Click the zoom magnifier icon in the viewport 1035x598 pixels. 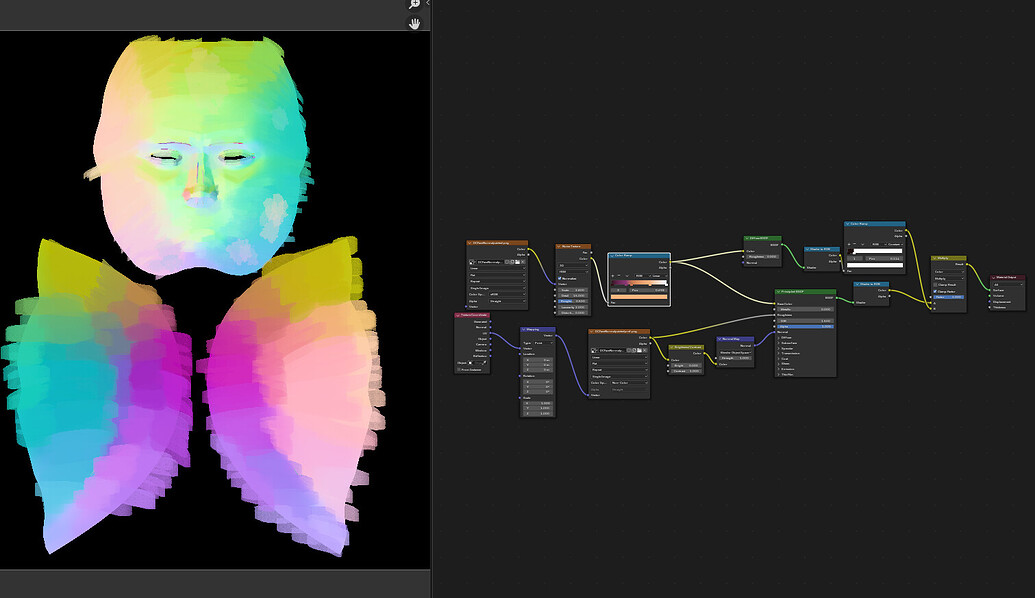pyautogui.click(x=415, y=3)
